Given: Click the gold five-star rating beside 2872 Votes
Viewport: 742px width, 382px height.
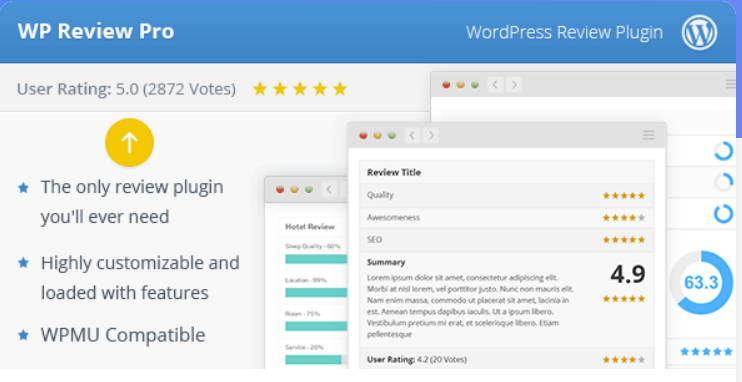Looking at the screenshot, I should [x=300, y=89].
